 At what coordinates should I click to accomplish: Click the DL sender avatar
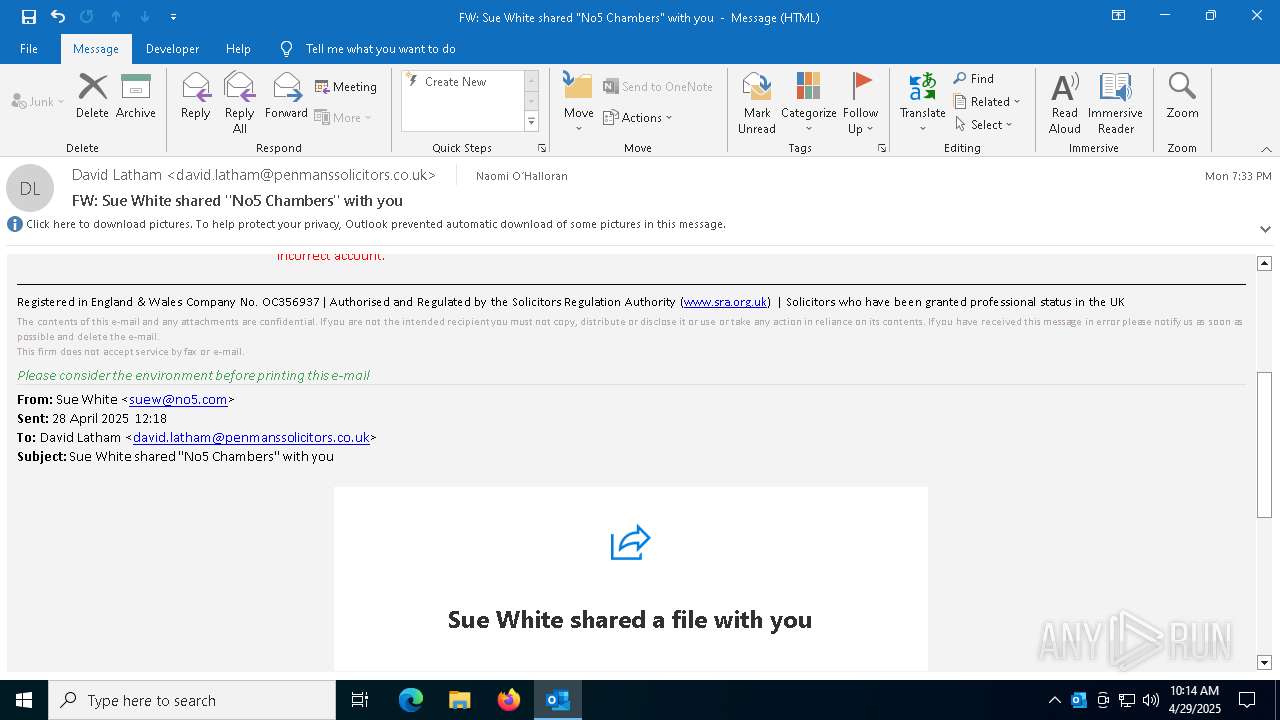[30, 188]
